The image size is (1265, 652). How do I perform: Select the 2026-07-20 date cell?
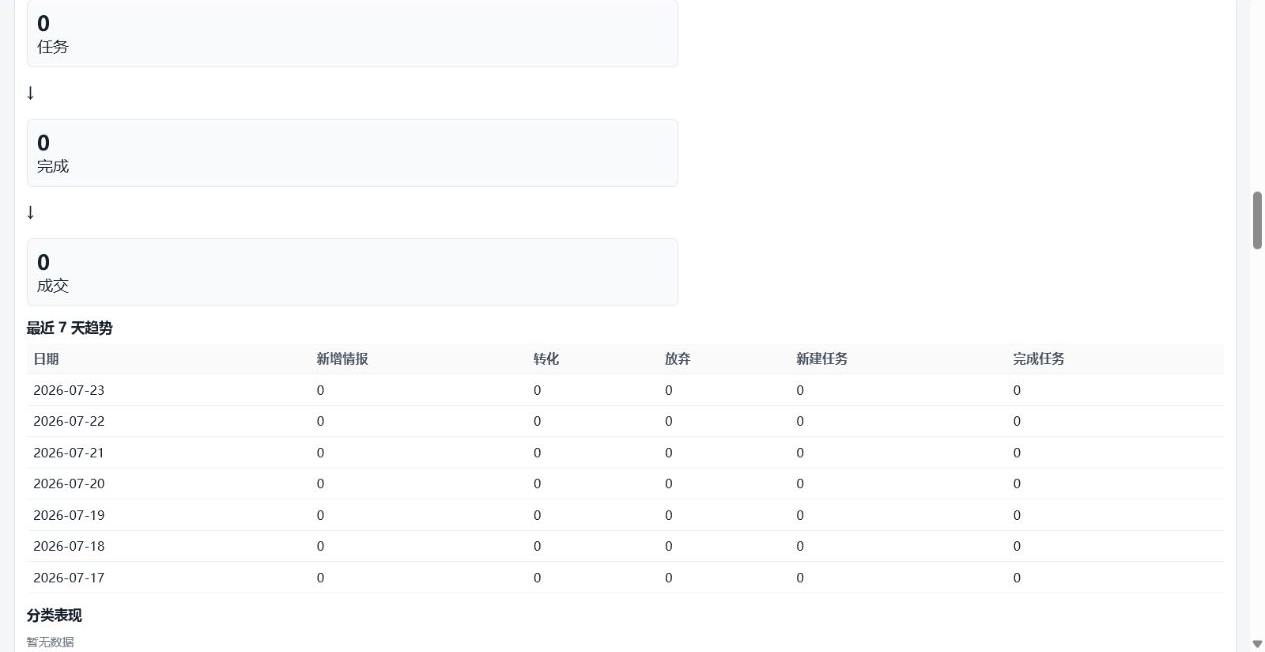pyautogui.click(x=69, y=484)
